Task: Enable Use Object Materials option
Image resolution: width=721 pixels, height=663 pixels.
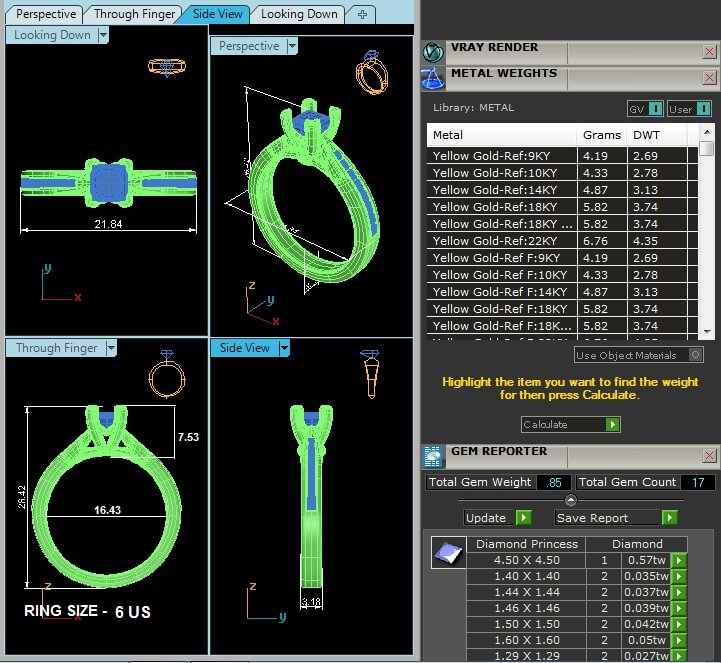Action: tap(696, 355)
